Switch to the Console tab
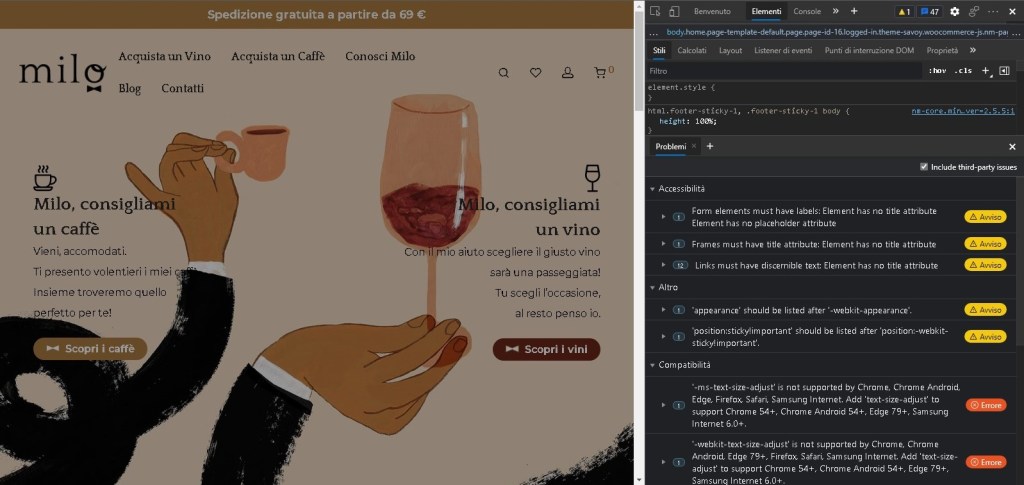This screenshot has width=1024, height=485. tap(807, 11)
